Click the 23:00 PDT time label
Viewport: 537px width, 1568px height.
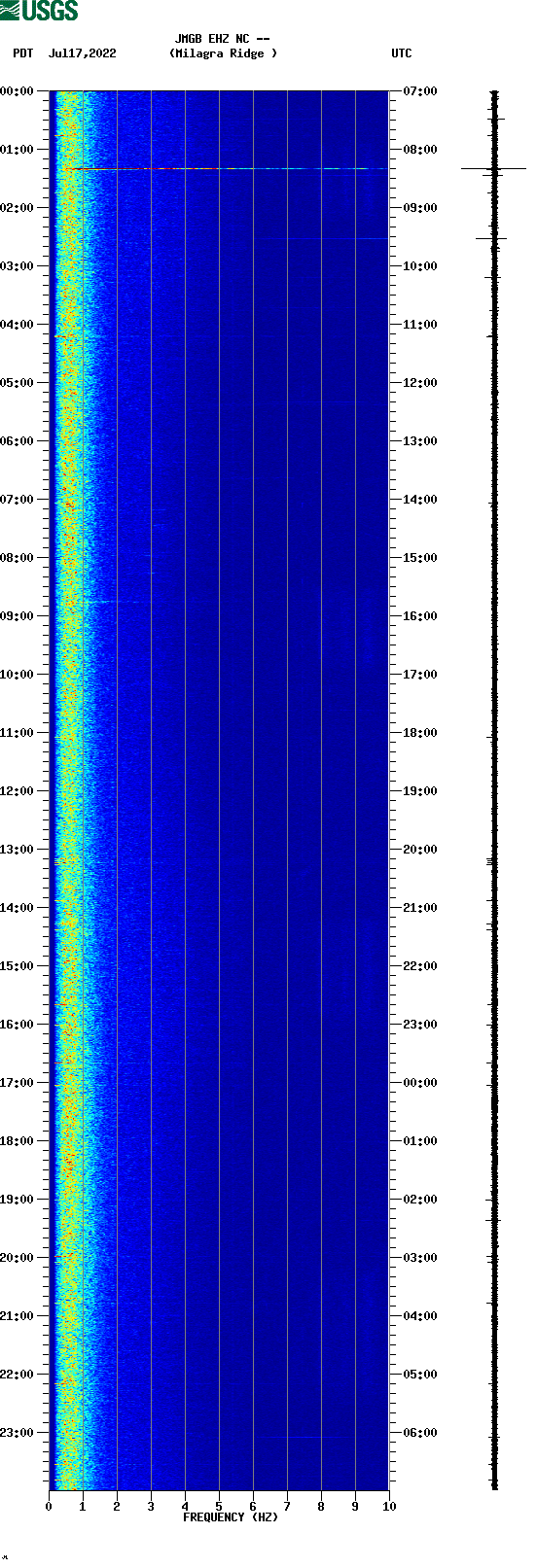click(17, 1433)
